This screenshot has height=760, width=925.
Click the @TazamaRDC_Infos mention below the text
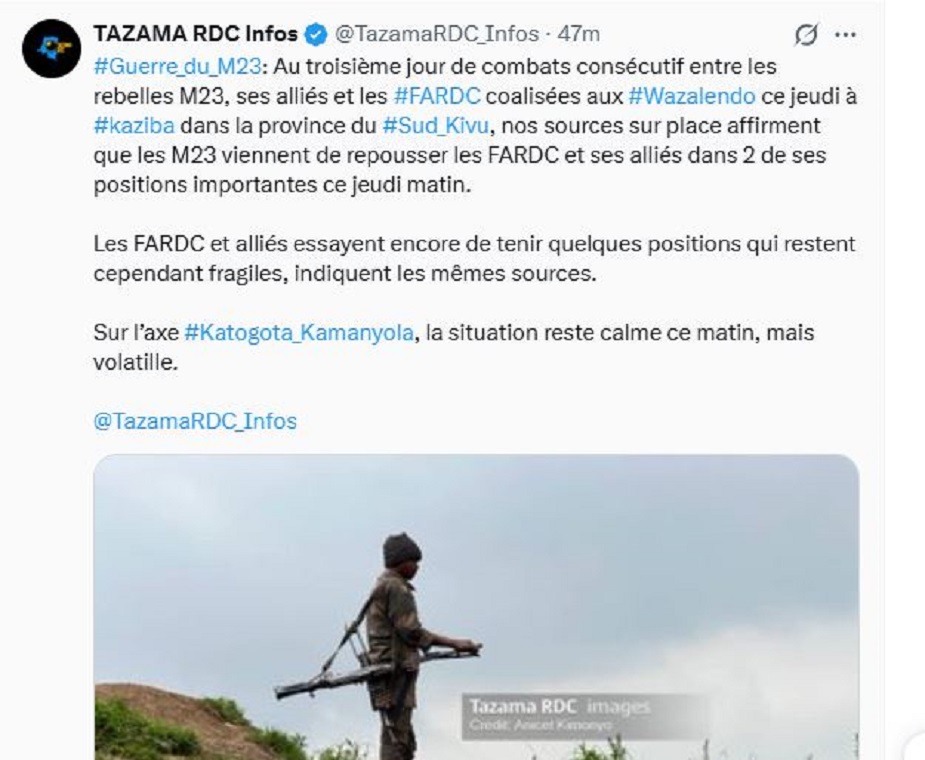click(x=195, y=421)
